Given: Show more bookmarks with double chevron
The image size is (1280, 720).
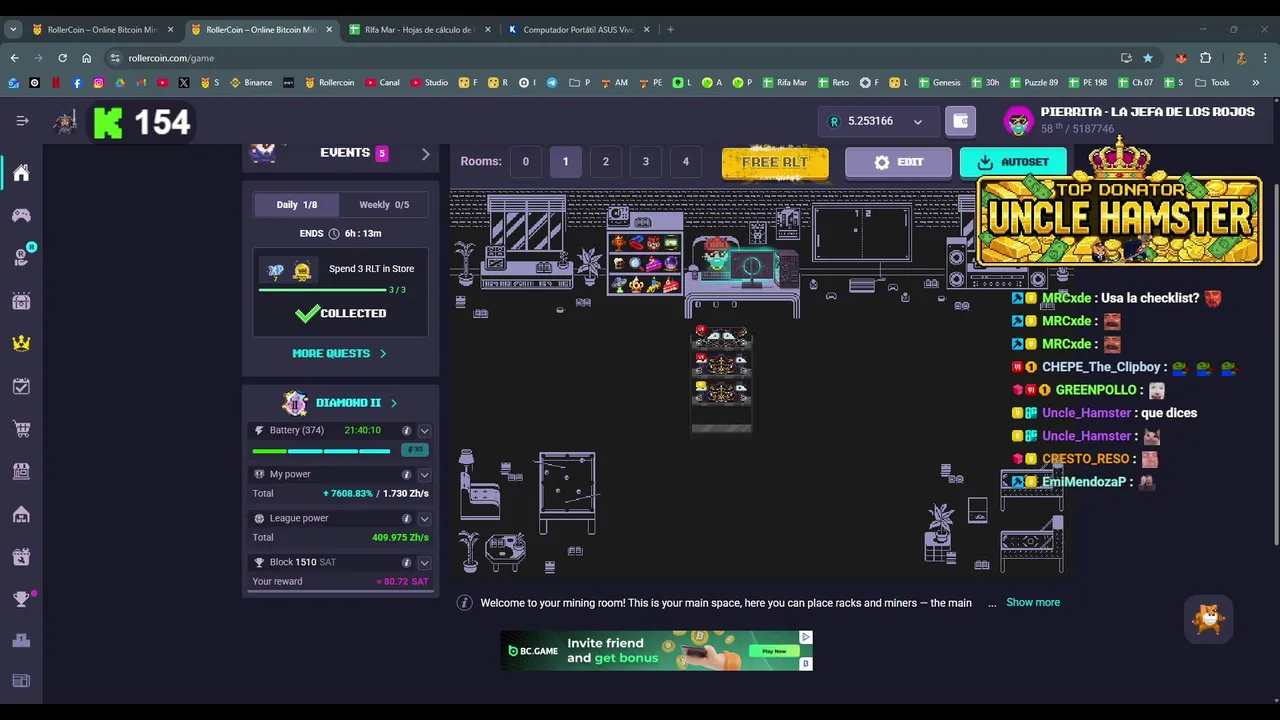Looking at the screenshot, I should pos(1255,83).
